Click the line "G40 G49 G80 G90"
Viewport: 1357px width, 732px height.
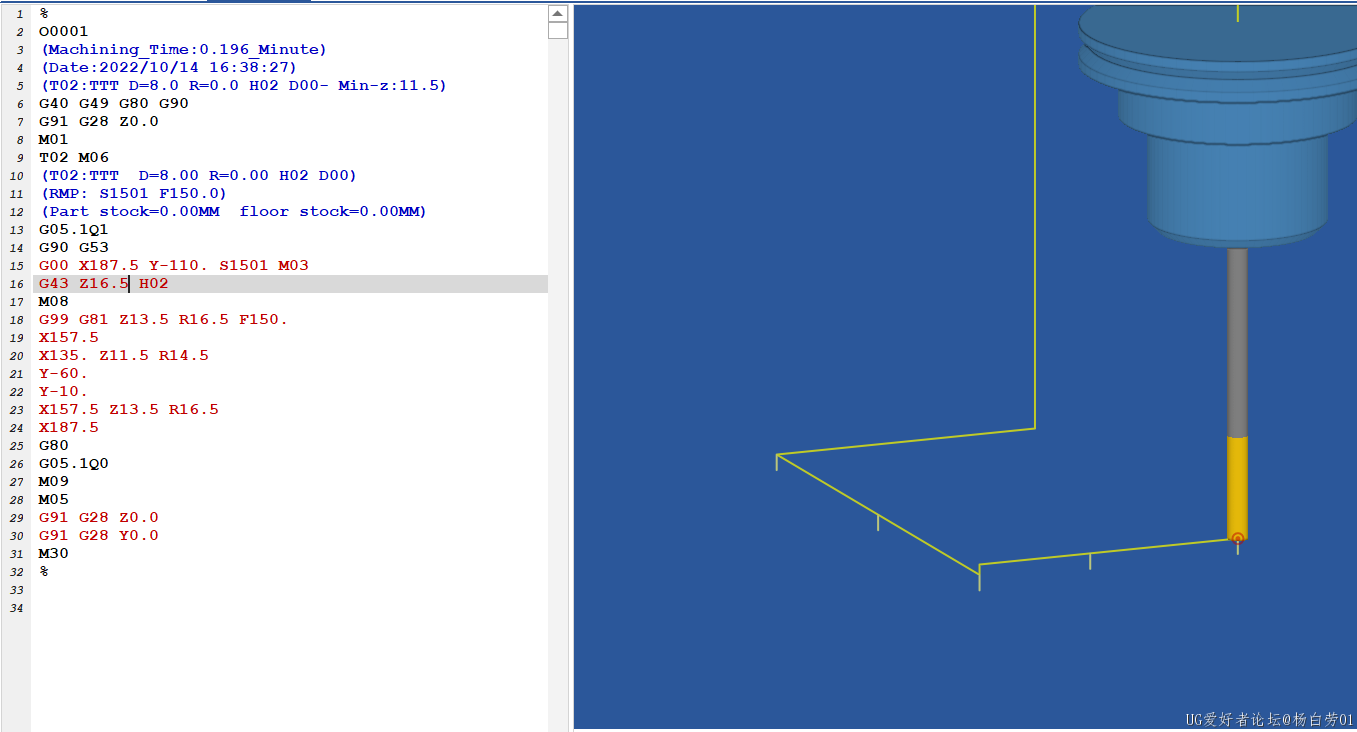pyautogui.click(x=114, y=103)
